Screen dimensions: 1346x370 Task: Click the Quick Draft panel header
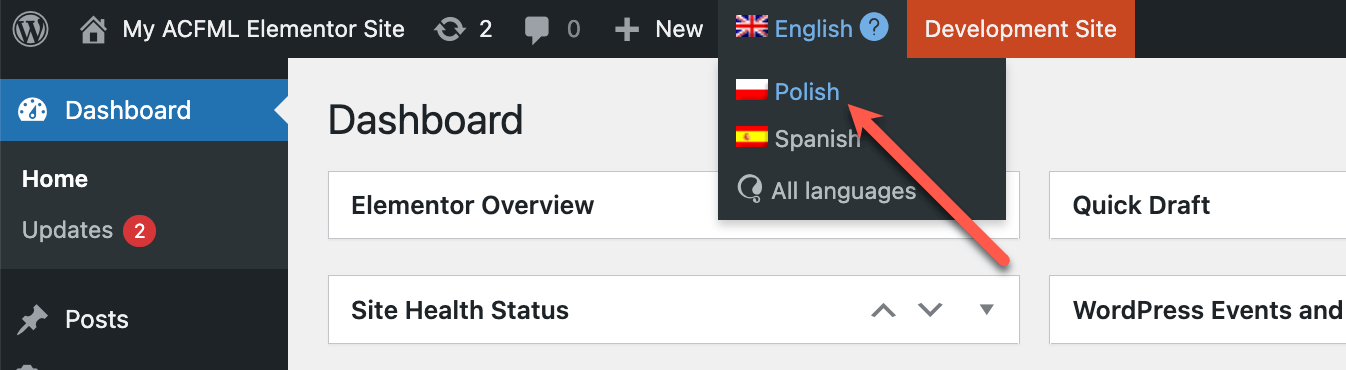click(1197, 206)
